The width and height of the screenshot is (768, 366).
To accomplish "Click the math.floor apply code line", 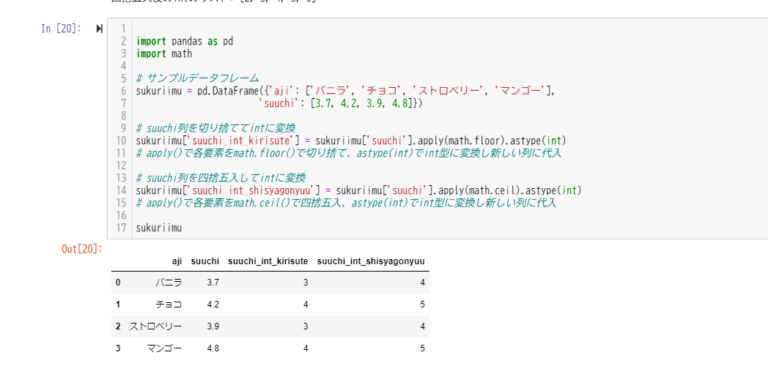I will coord(351,141).
